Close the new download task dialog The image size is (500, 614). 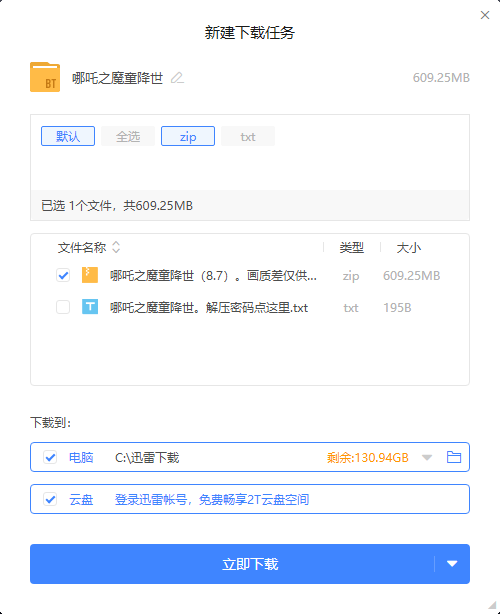(485, 15)
